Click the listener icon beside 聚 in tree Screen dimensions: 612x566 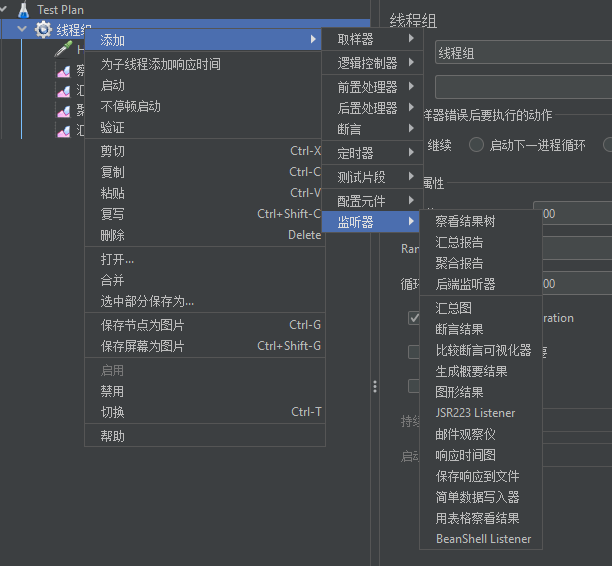click(63, 111)
